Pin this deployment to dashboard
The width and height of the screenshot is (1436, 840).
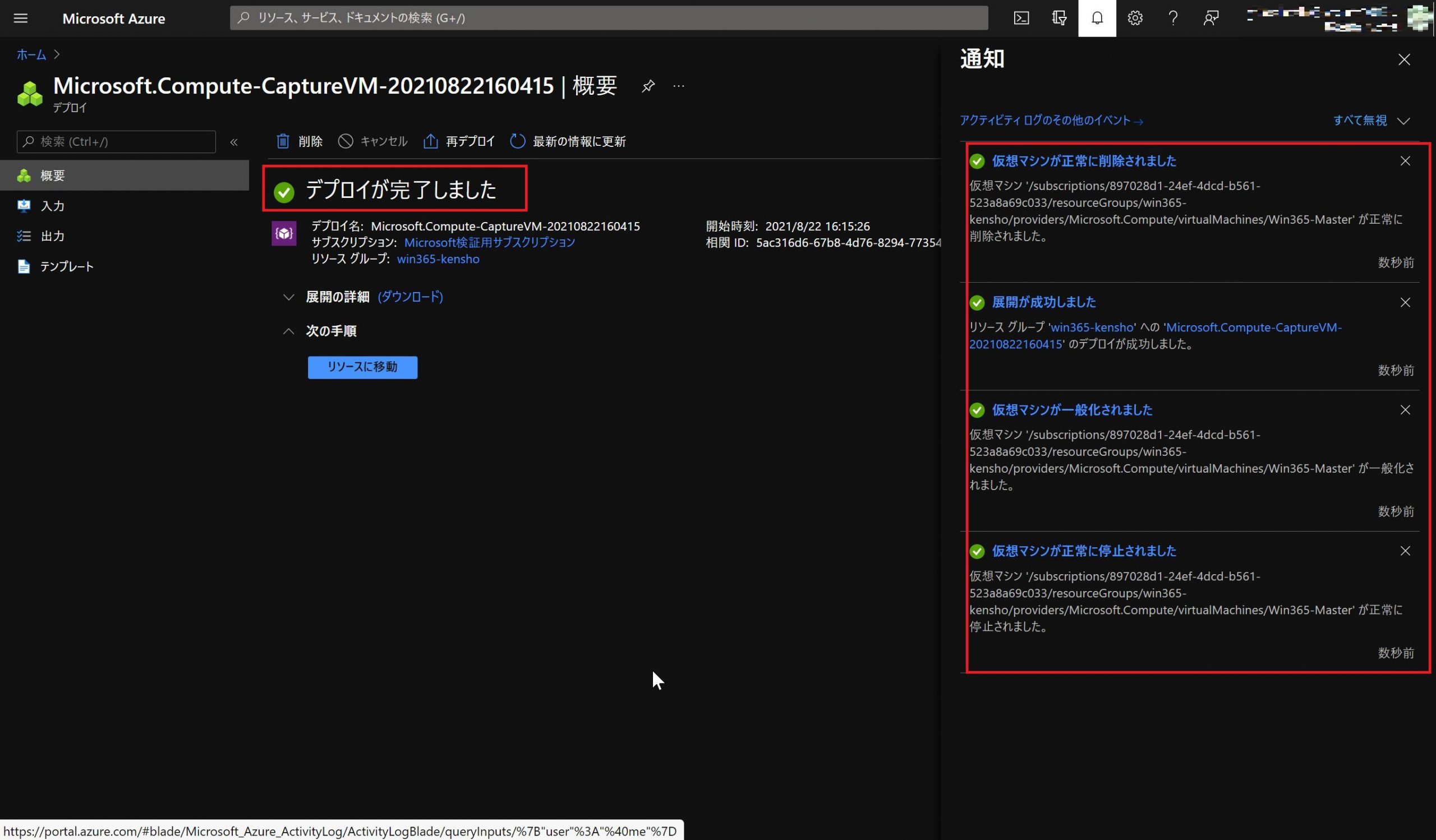pos(648,86)
